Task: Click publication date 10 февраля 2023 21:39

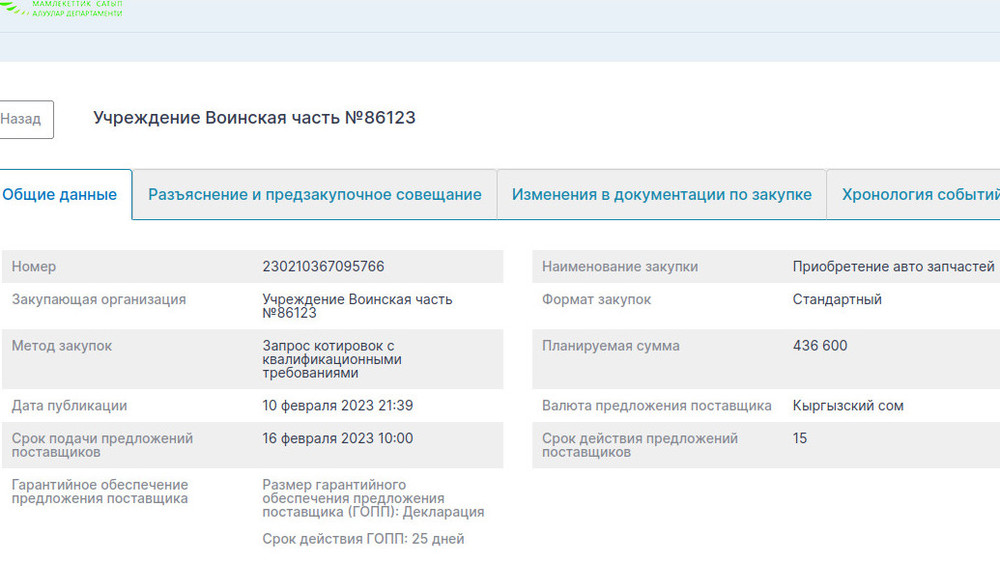Action: click(337, 406)
